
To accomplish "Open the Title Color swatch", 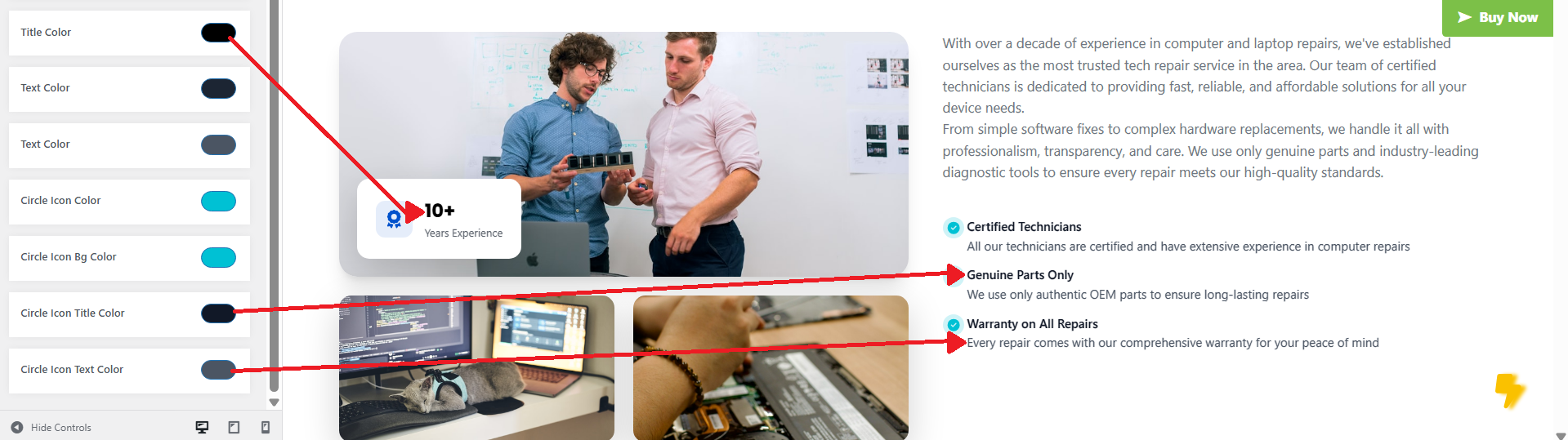I will [x=218, y=33].
